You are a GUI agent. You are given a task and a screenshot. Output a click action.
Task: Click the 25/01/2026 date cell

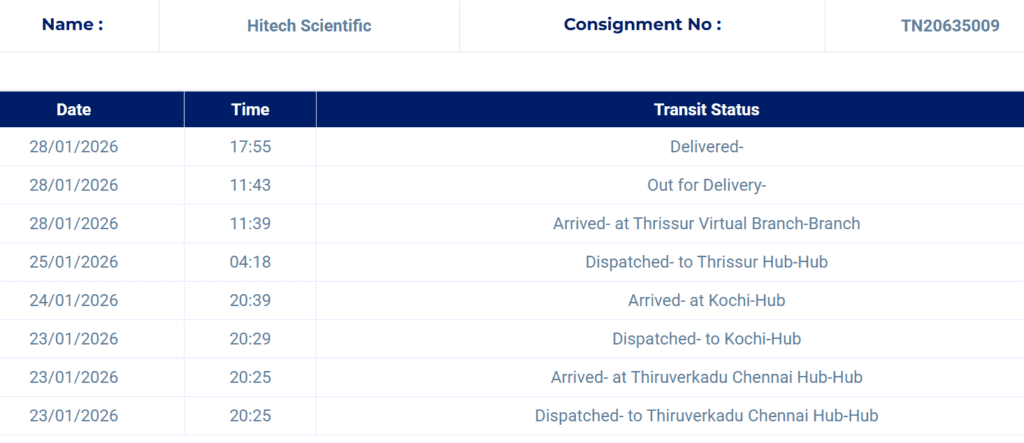click(74, 262)
